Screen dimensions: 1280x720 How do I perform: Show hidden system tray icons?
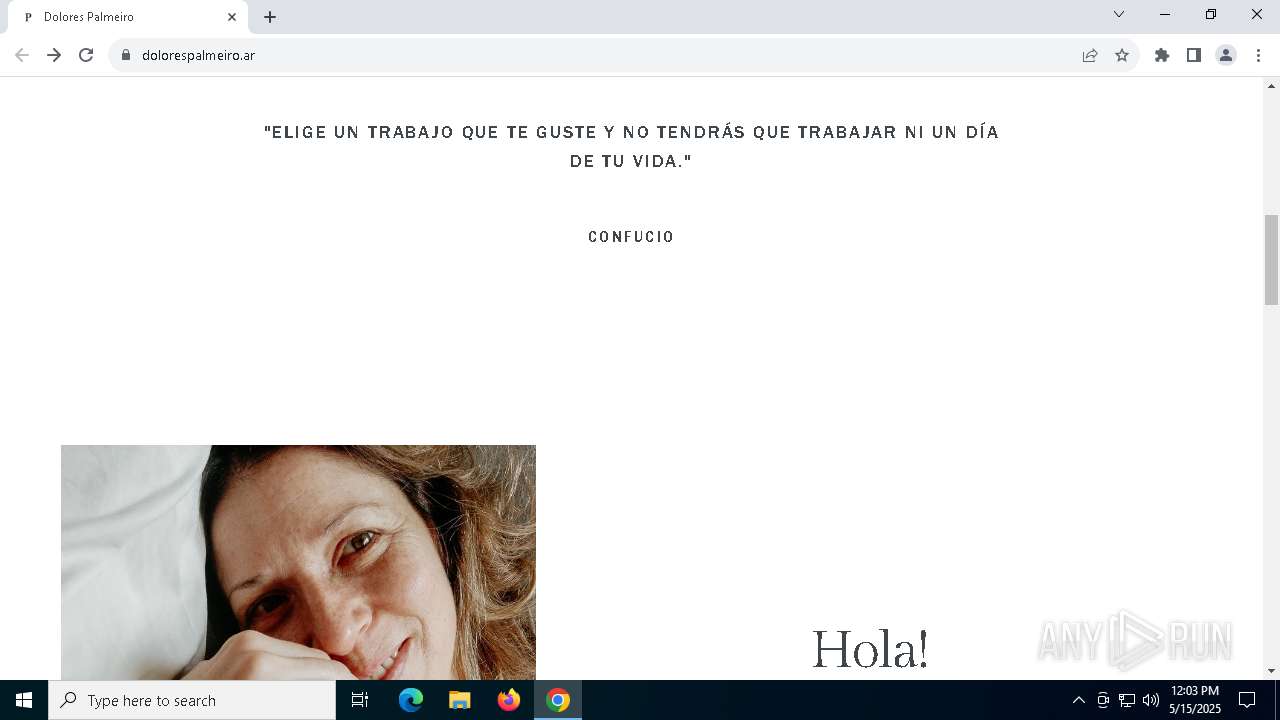click(x=1078, y=700)
